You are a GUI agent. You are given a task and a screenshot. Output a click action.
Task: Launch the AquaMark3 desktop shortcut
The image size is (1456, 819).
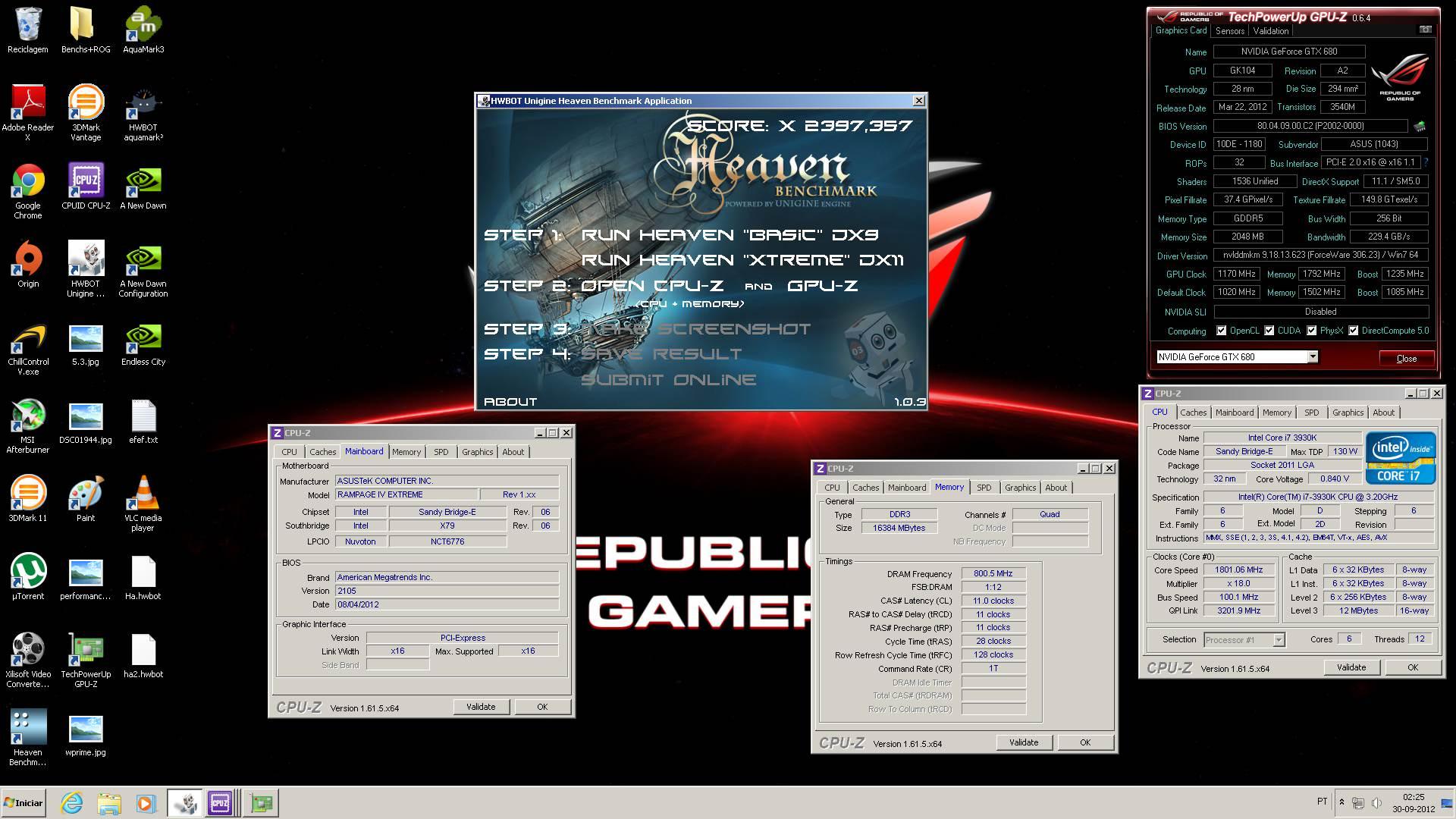pyautogui.click(x=143, y=30)
